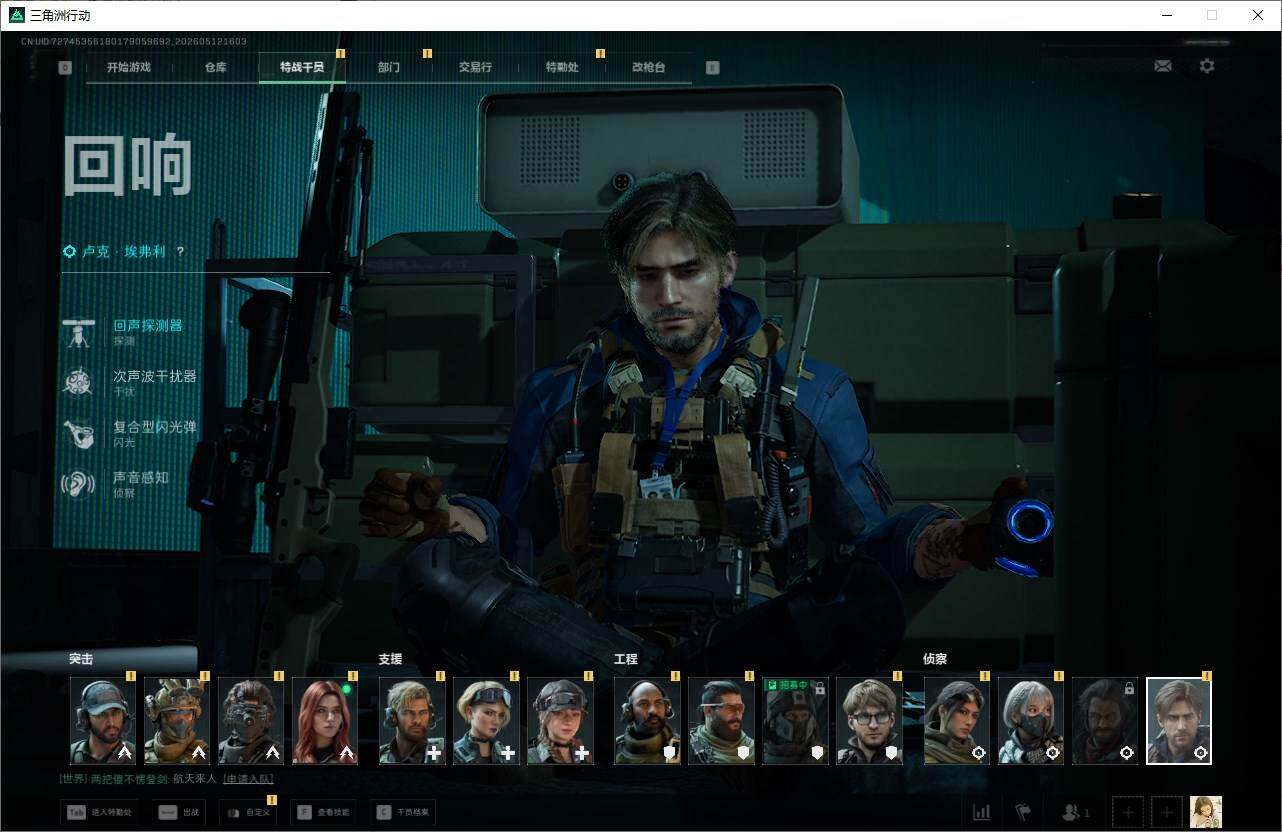Image resolution: width=1282 pixels, height=832 pixels.
Task: Select assault operator wearing tan camo helmet
Action: (177, 721)
